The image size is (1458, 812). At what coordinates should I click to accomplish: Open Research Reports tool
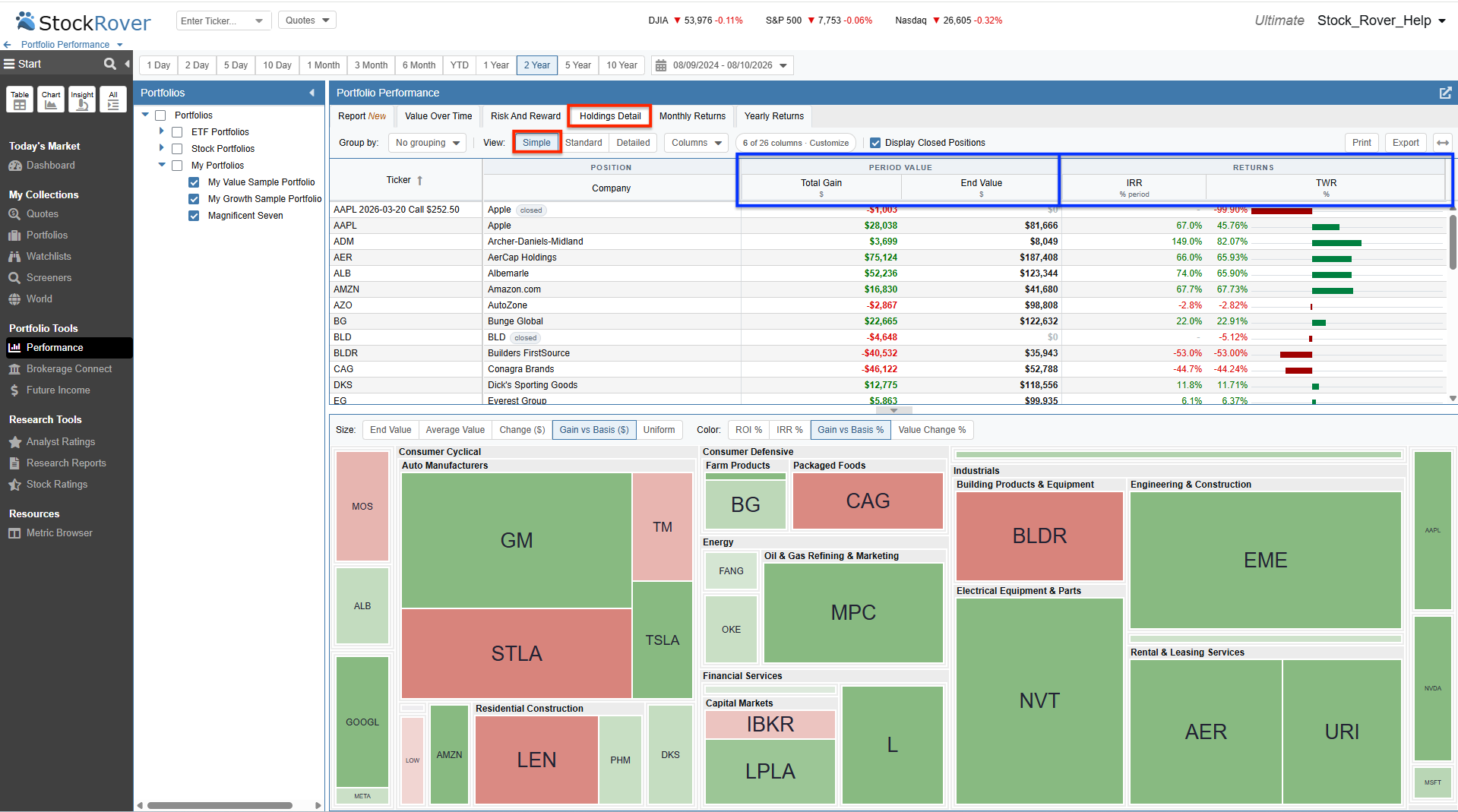coord(66,463)
